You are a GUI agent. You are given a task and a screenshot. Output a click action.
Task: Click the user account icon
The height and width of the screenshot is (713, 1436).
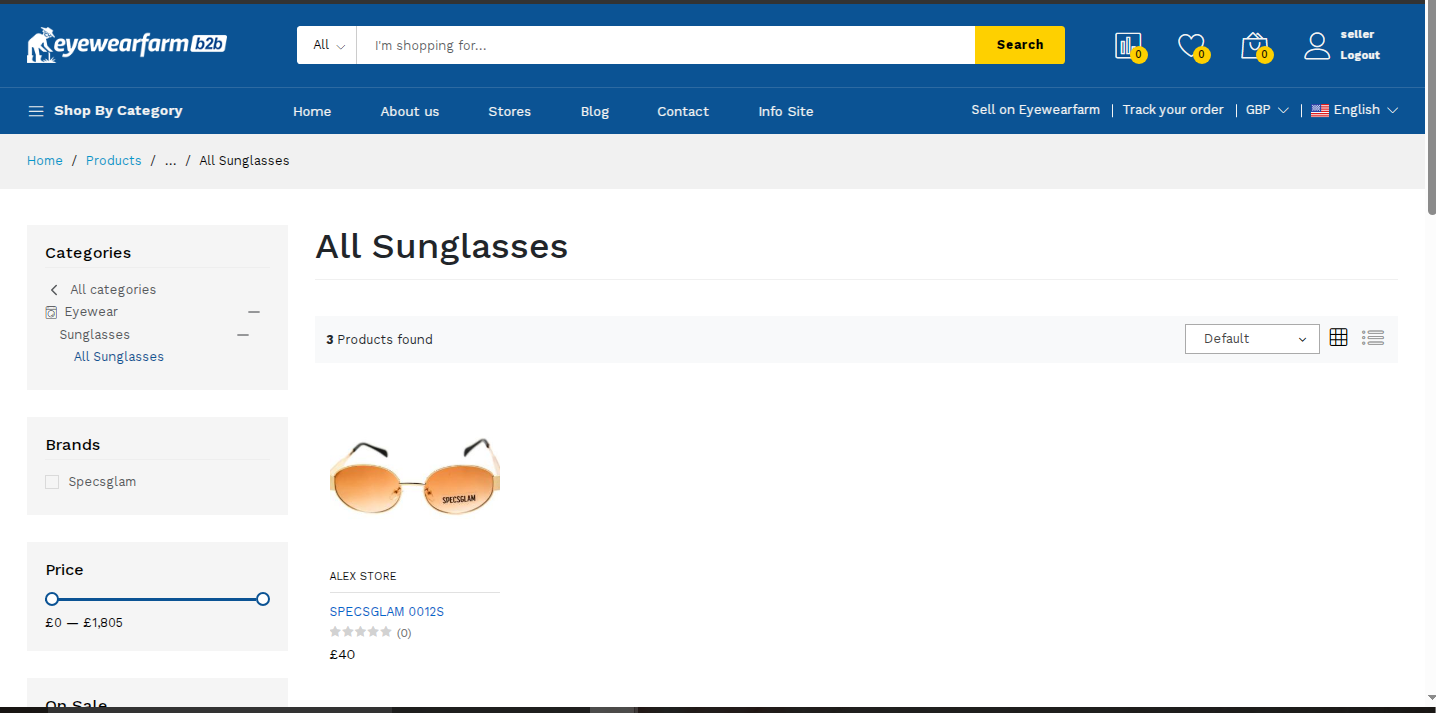(1317, 45)
